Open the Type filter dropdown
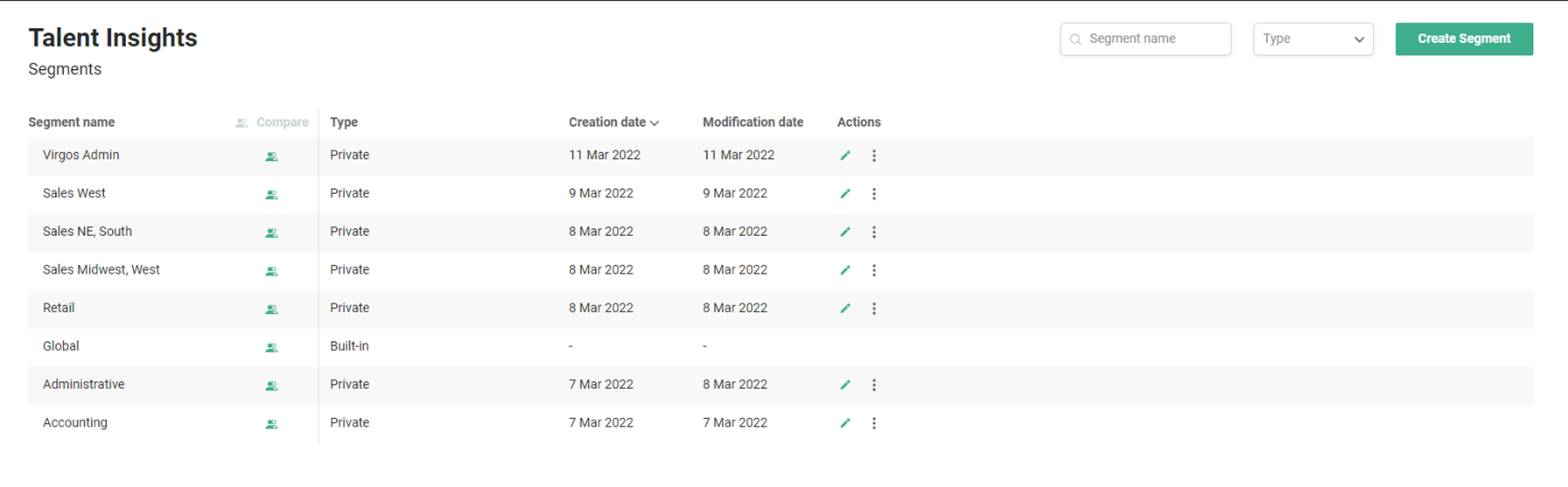This screenshot has height=487, width=1568. coord(1312,39)
